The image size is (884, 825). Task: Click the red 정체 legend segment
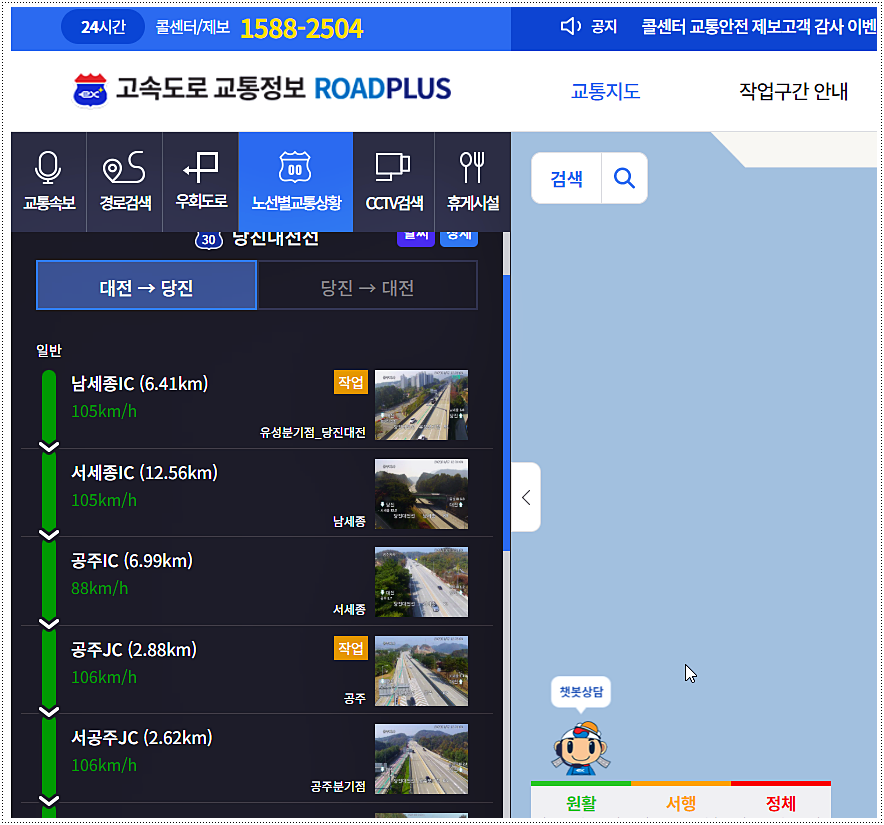[780, 803]
